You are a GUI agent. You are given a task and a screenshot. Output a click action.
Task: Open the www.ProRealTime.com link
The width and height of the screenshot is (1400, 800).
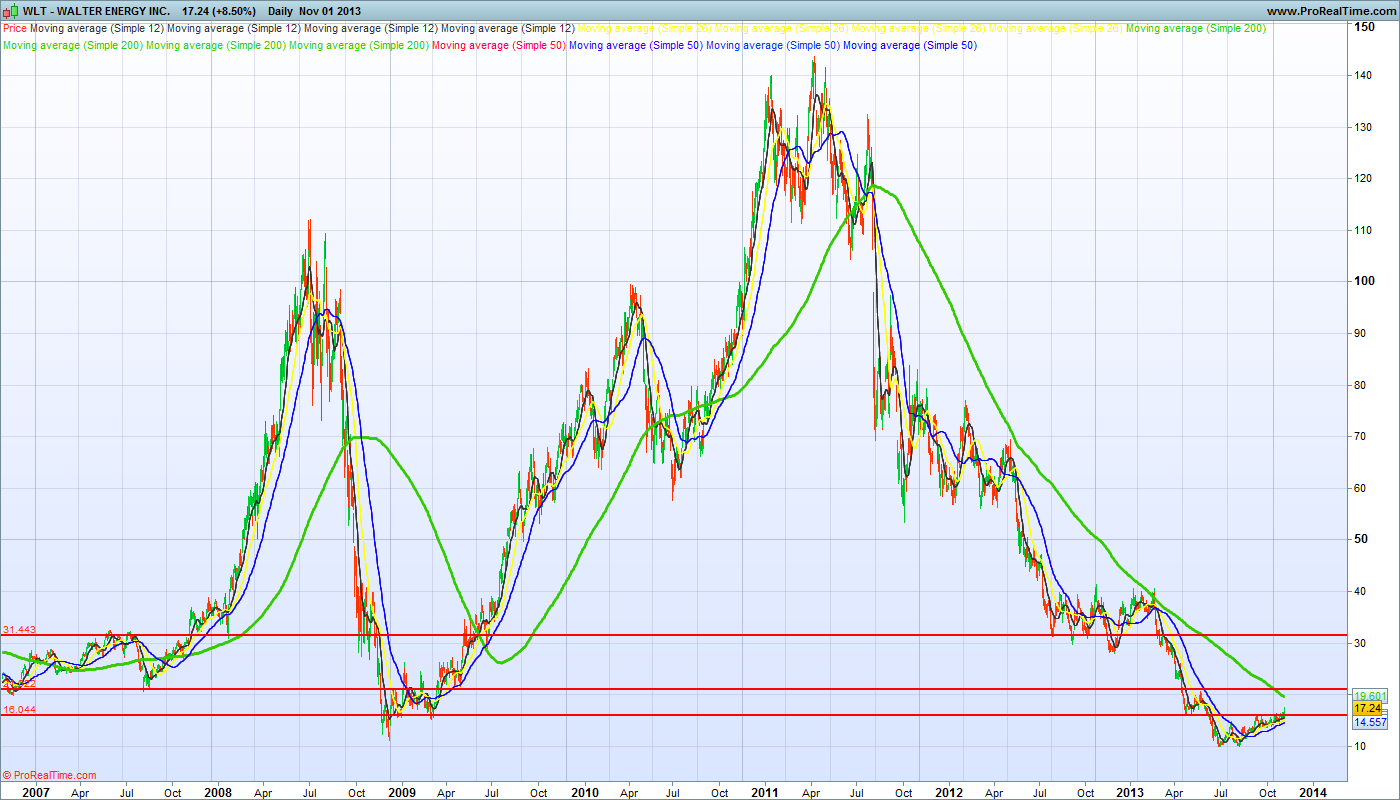(1329, 11)
